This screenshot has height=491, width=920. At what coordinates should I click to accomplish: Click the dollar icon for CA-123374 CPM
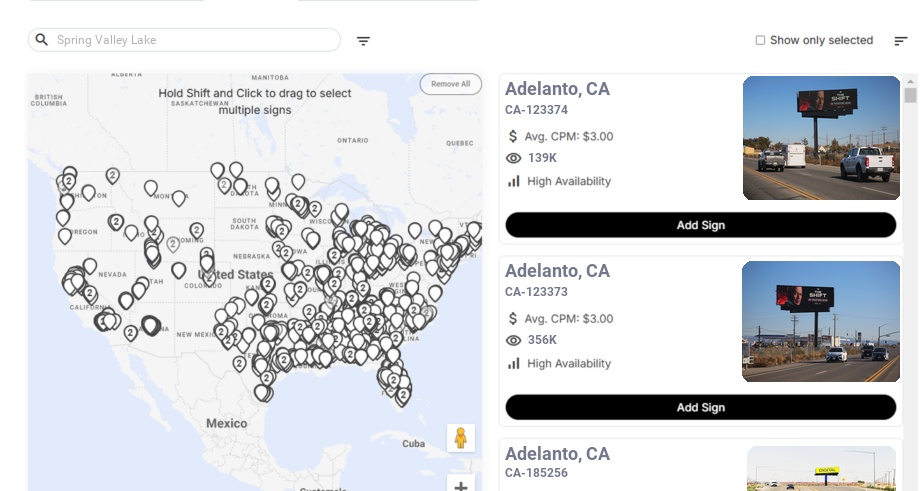click(514, 136)
